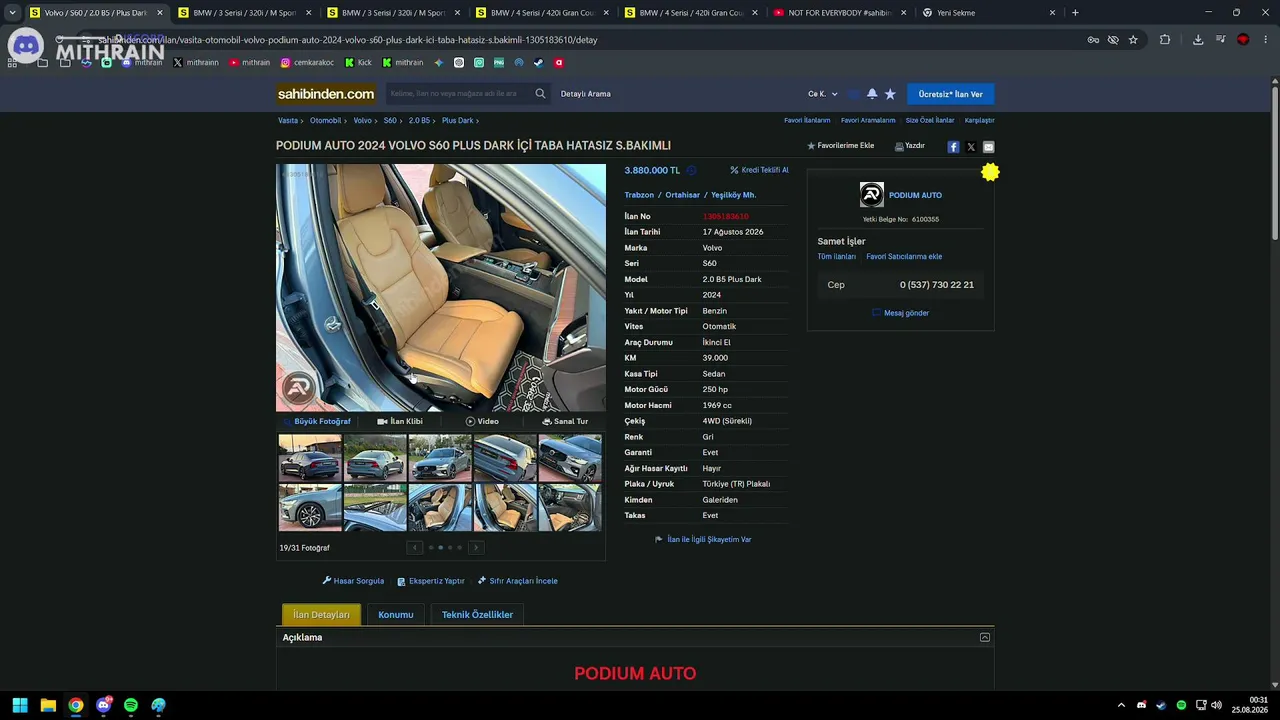The width and height of the screenshot is (1280, 720).
Task: Open Chrome's three-dot menu
Action: click(1266, 40)
